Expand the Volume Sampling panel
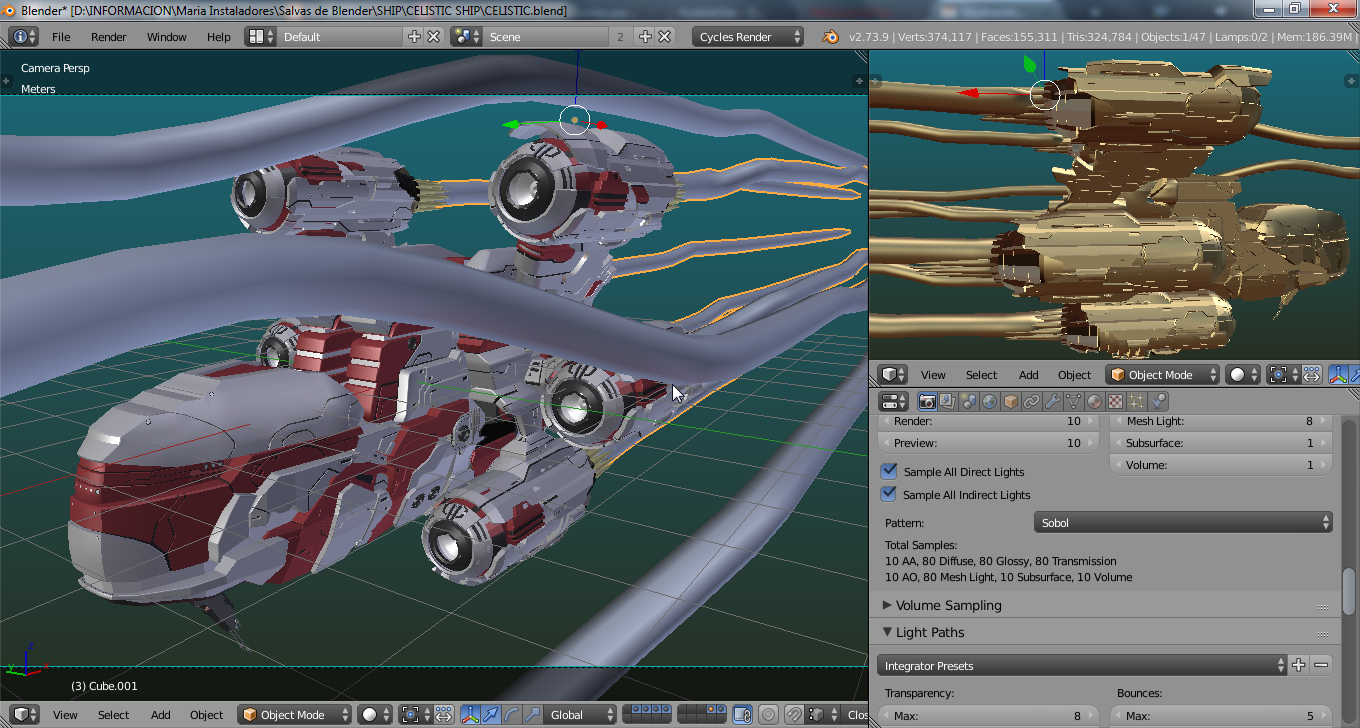 coord(948,605)
